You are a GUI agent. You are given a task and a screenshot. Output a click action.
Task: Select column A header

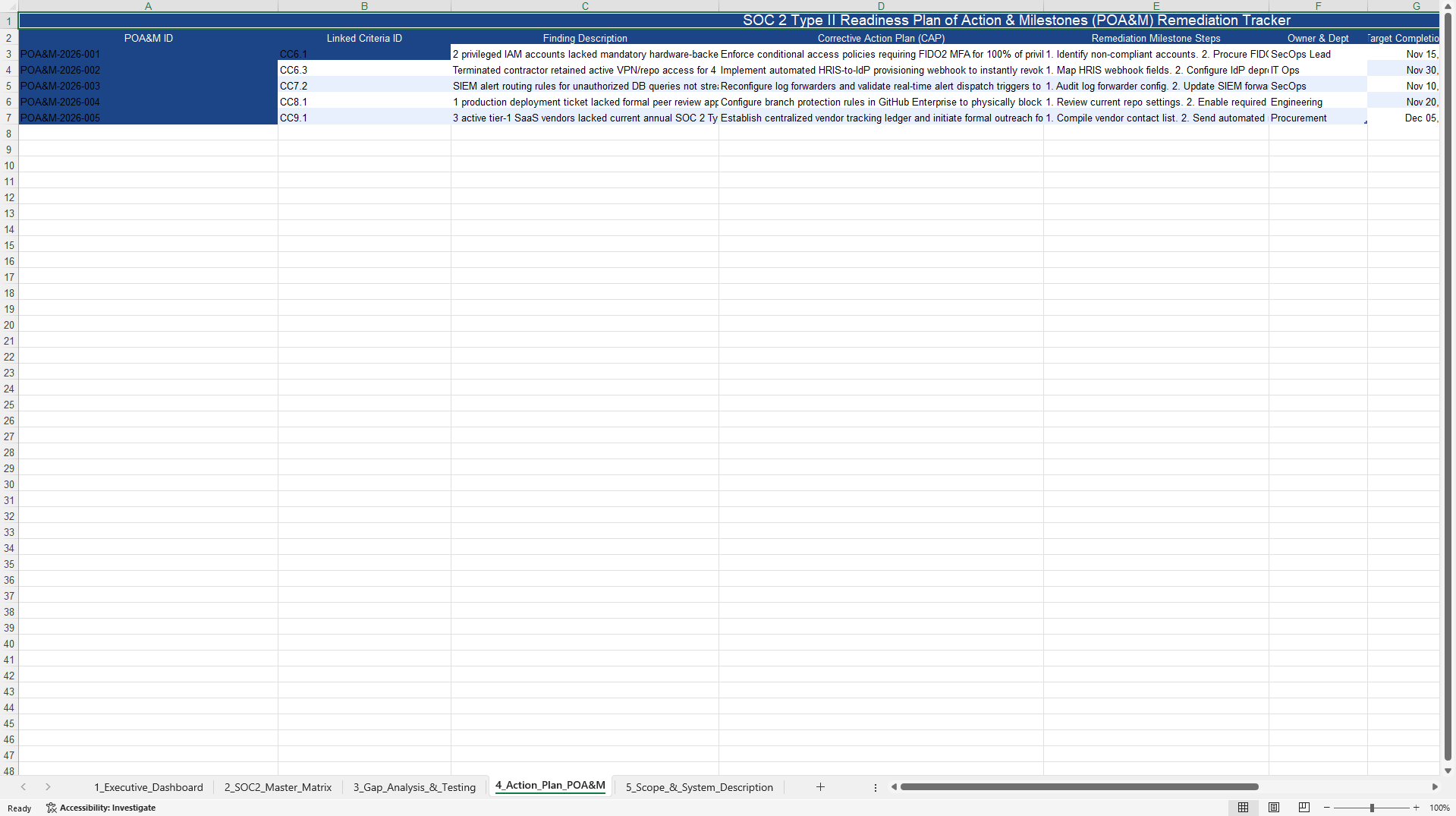coord(148,6)
